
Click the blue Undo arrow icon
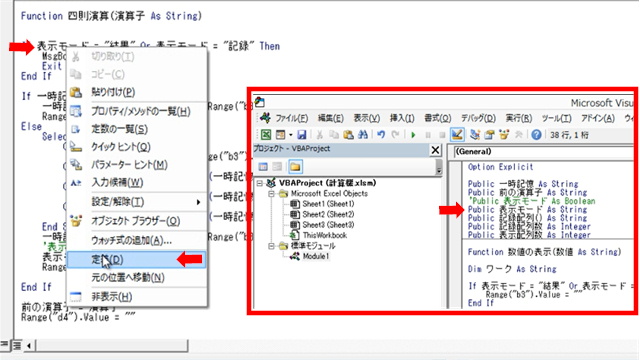381,134
